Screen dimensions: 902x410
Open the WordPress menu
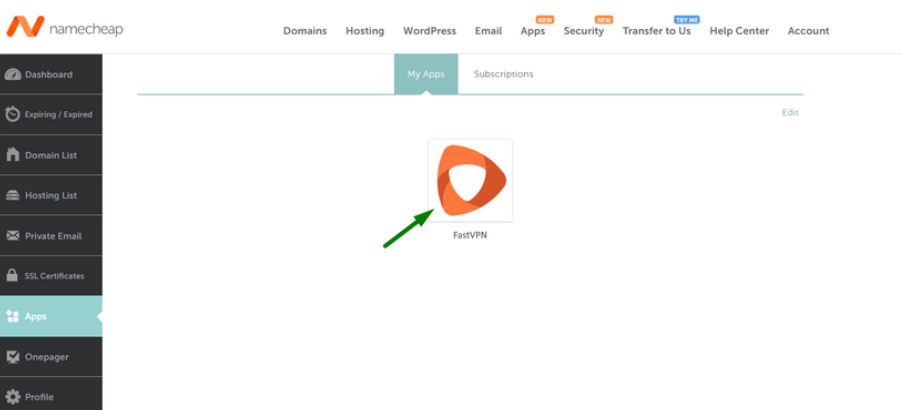[x=429, y=31]
